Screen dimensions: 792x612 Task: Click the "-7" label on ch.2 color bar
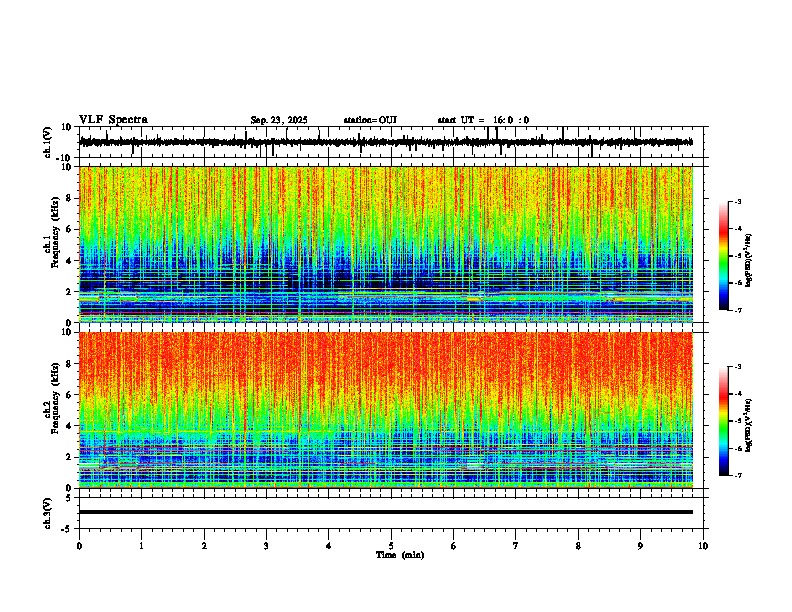tap(737, 475)
